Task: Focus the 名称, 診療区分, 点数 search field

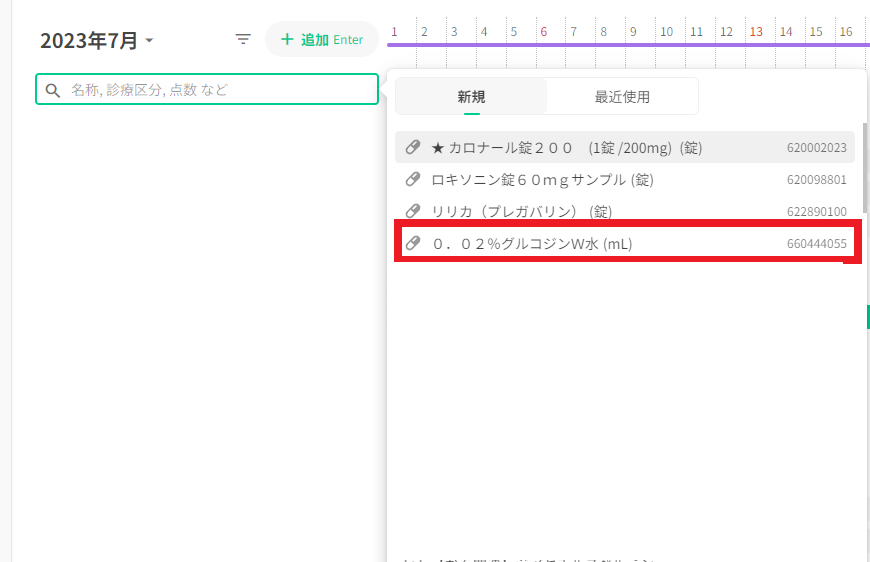Action: (x=207, y=89)
